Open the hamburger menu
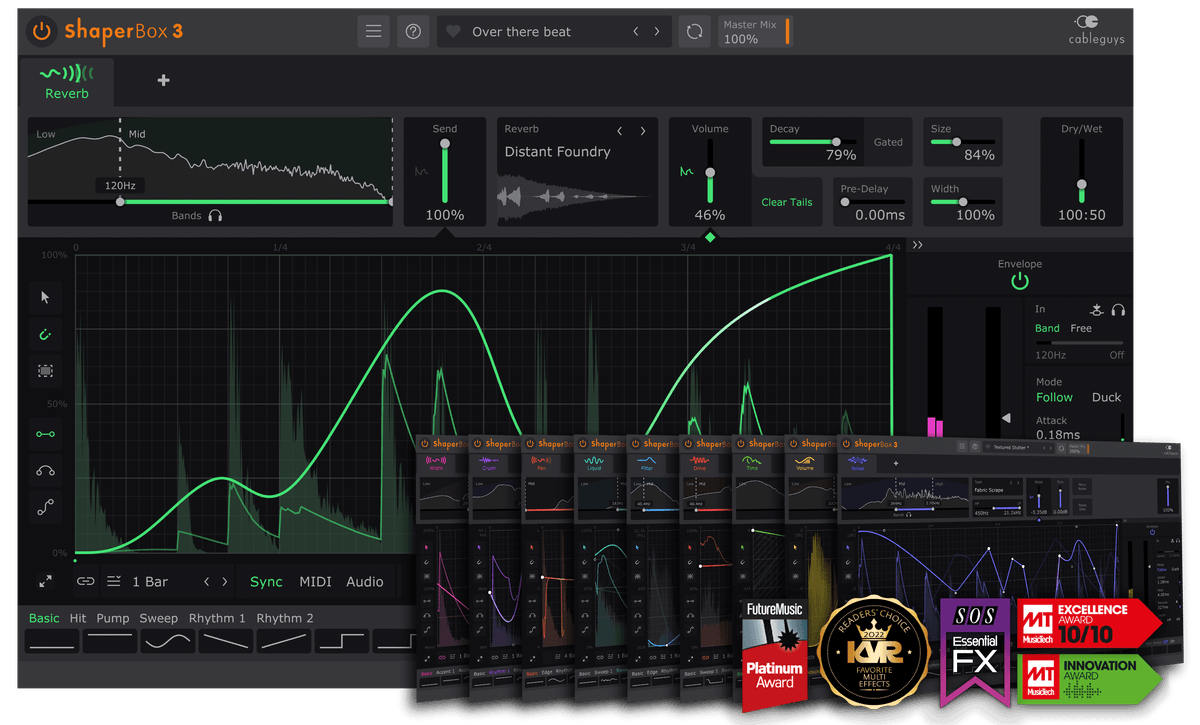The height and width of the screenshot is (725, 1200). point(373,31)
